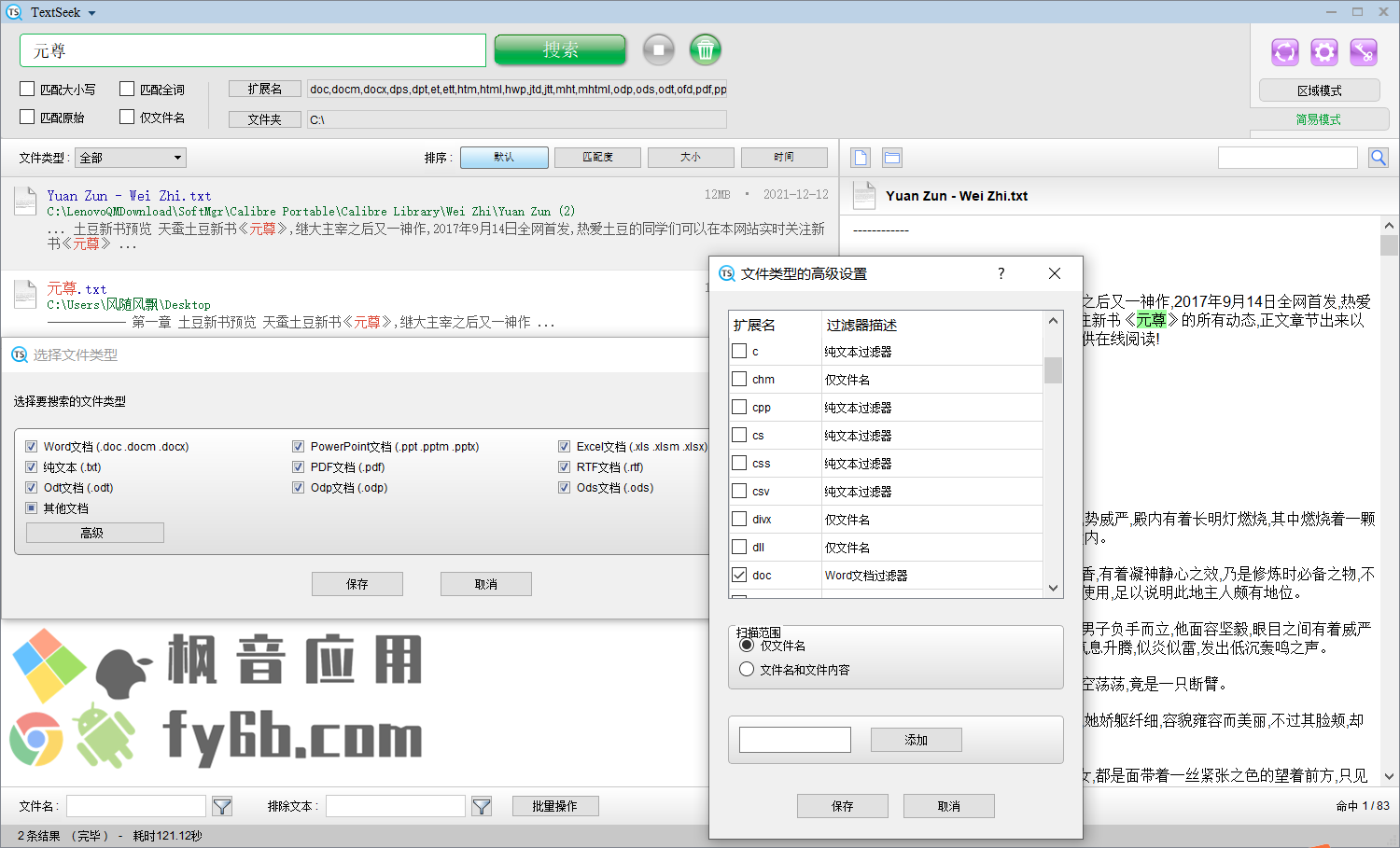Viewport: 1400px width, 848px height.
Task: Click the file icon beside preview title Yuan Zun - Wei Zhi.txt
Action: coord(865,196)
